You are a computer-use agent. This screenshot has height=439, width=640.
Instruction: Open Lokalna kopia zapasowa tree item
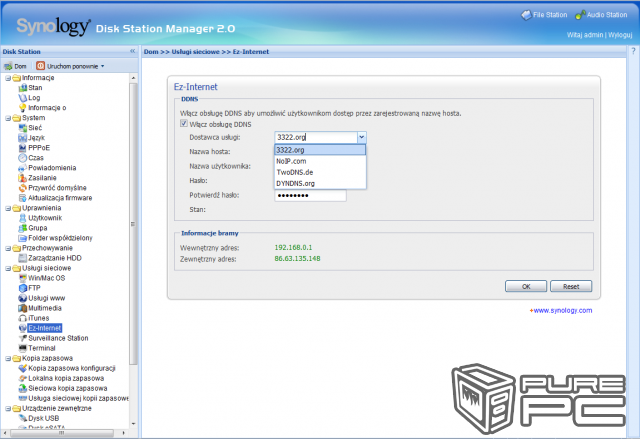tap(66, 378)
